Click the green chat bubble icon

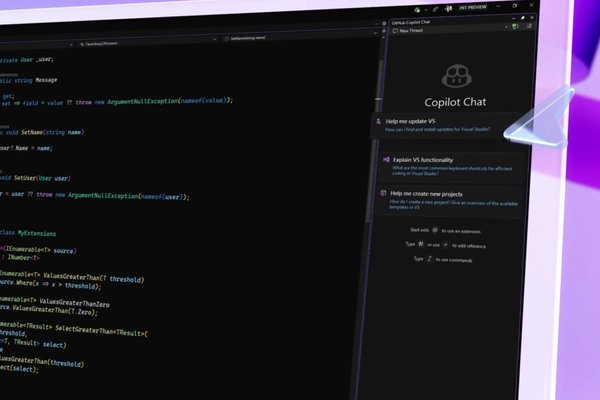(x=515, y=26)
